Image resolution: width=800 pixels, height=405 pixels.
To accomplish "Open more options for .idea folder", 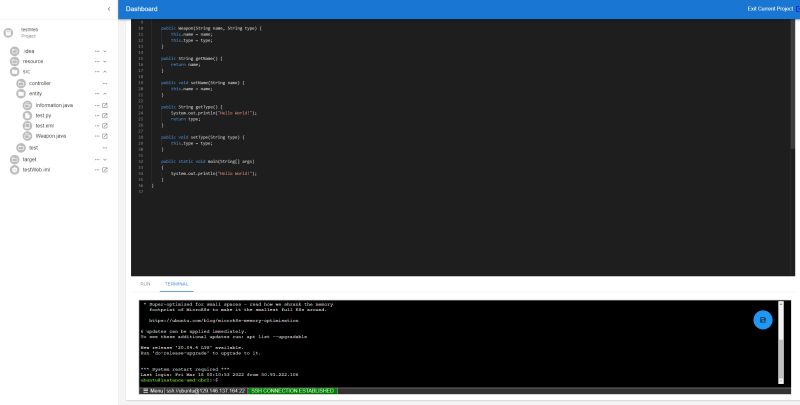I will [97, 51].
